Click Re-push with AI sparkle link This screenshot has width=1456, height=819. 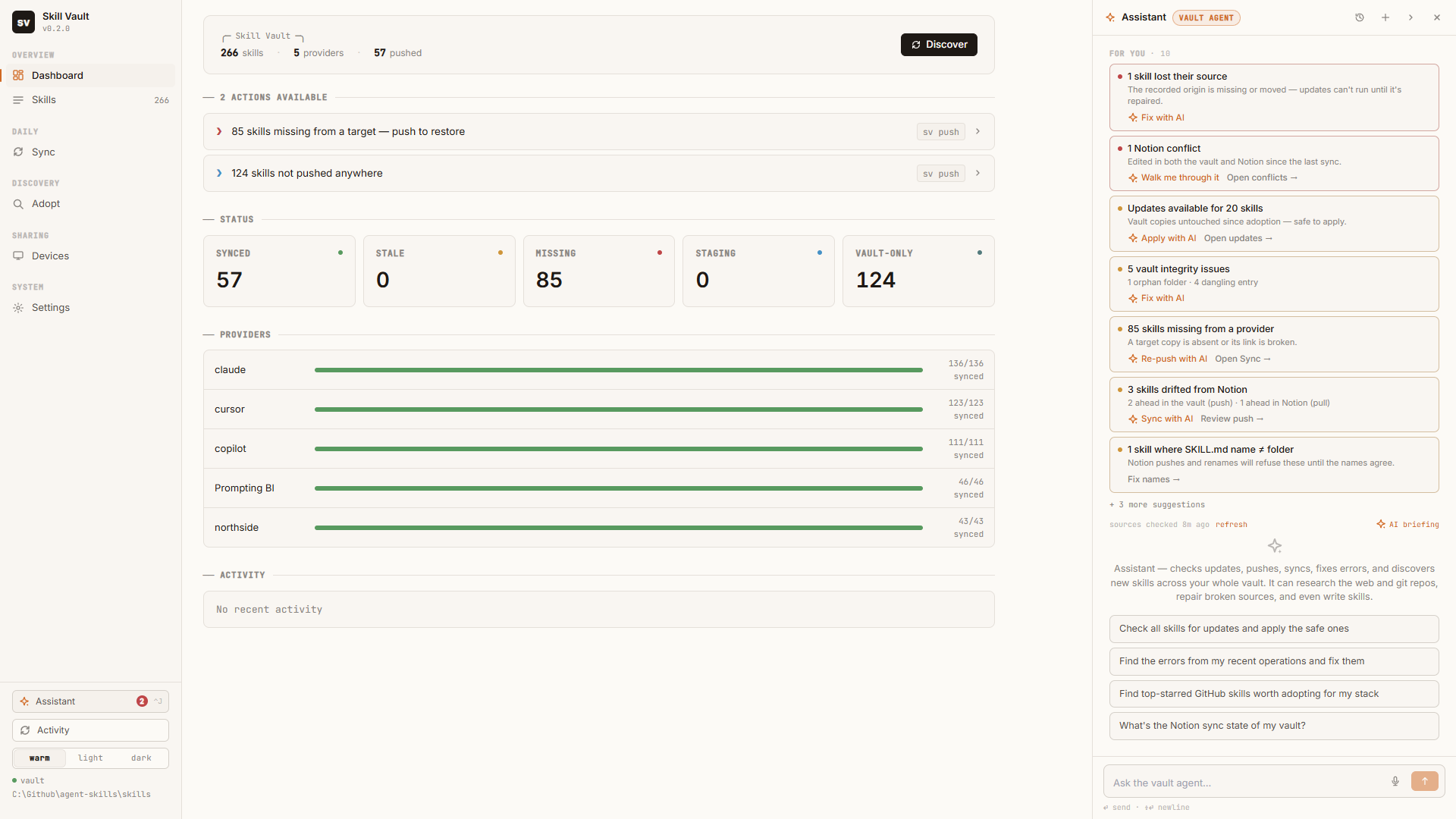tap(1167, 359)
